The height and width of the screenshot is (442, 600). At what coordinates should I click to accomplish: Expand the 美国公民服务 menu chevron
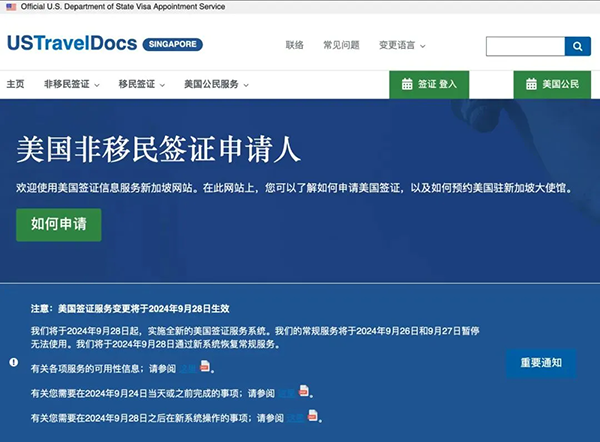click(246, 85)
